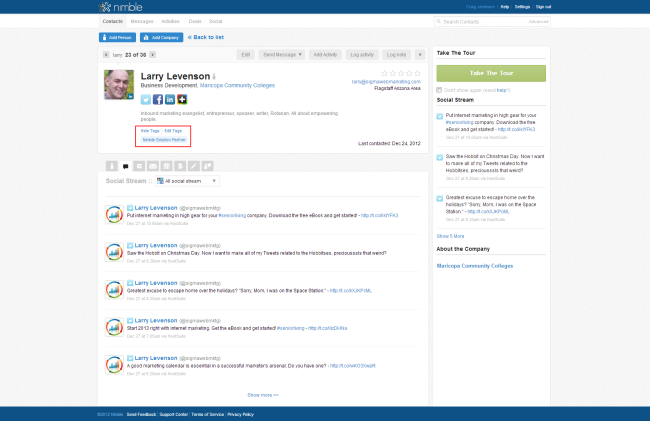Click the Hide Tags link
Image resolution: width=650 pixels, height=421 pixels.
point(150,131)
